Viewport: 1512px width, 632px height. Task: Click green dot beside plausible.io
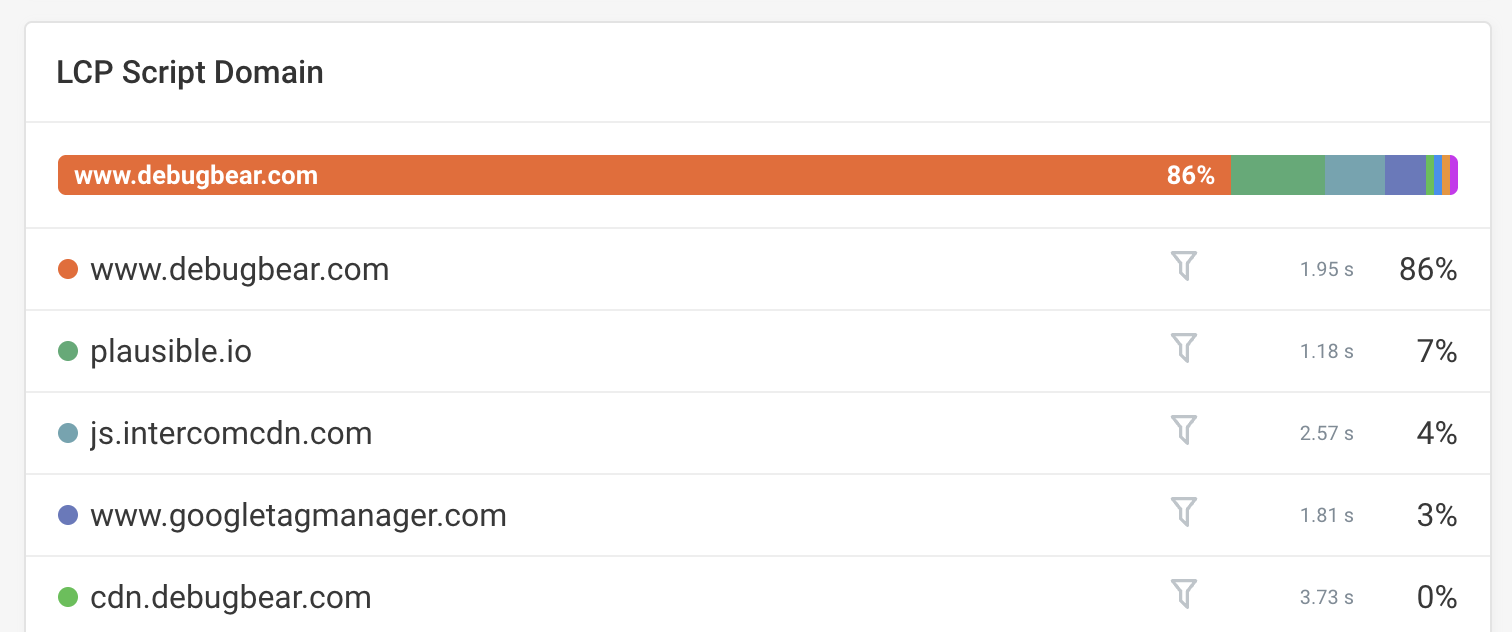(68, 351)
